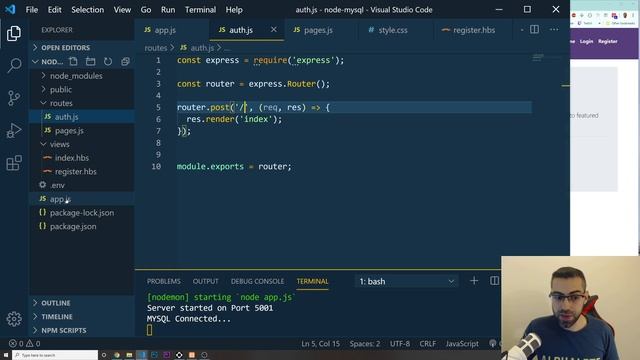Screen dimensions: 640x360
Task: Click Ln 5, Col 15 in status bar
Action: [x=320, y=344]
